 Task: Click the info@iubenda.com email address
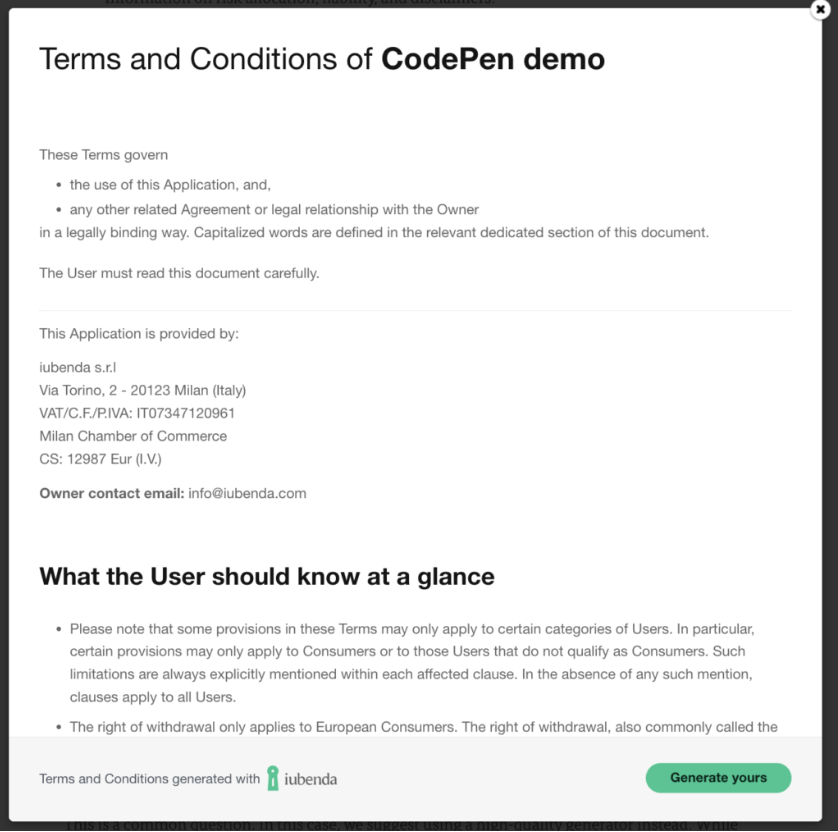pyautogui.click(x=247, y=493)
